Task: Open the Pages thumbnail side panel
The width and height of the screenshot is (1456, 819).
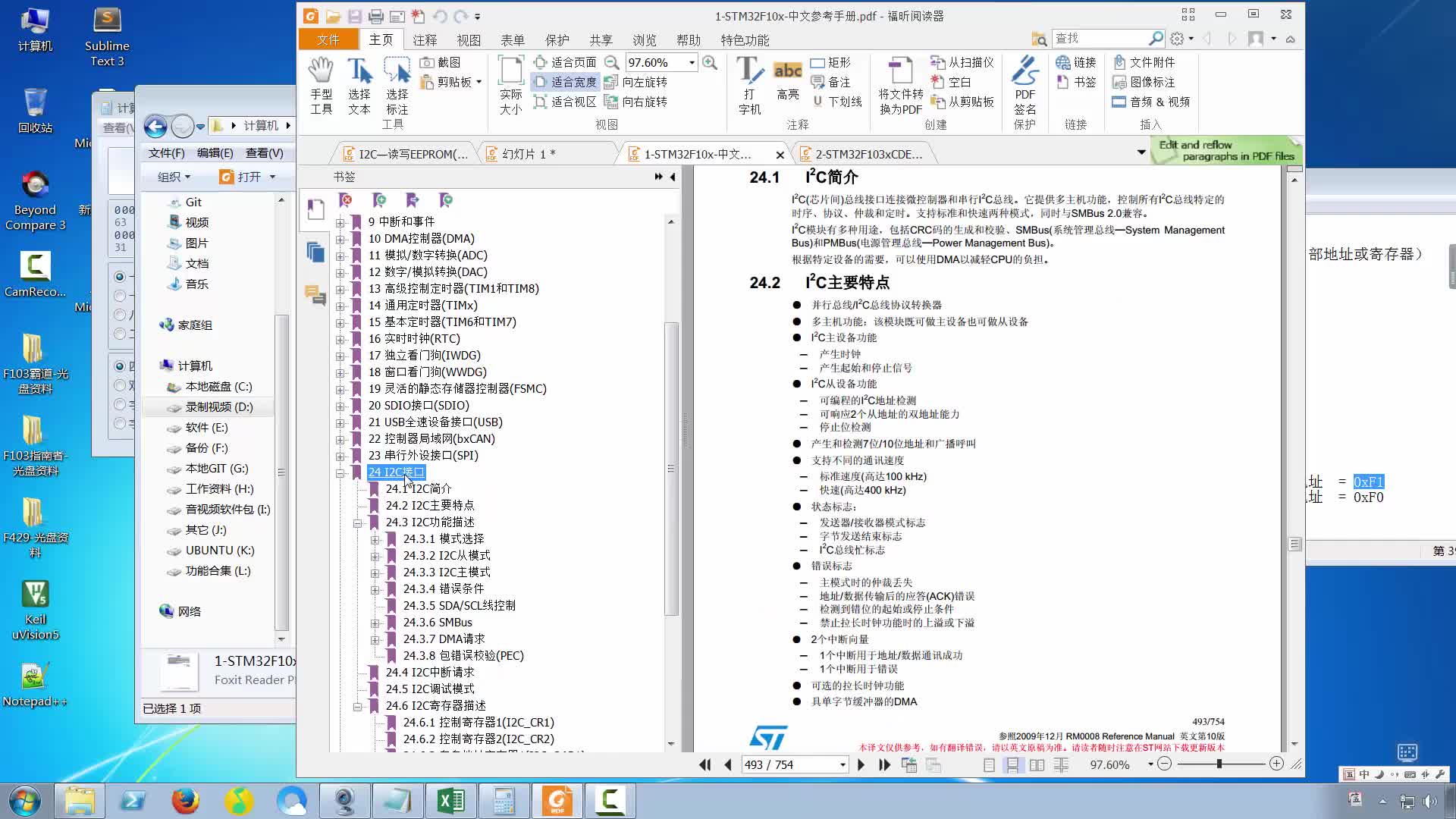Action: [315, 252]
